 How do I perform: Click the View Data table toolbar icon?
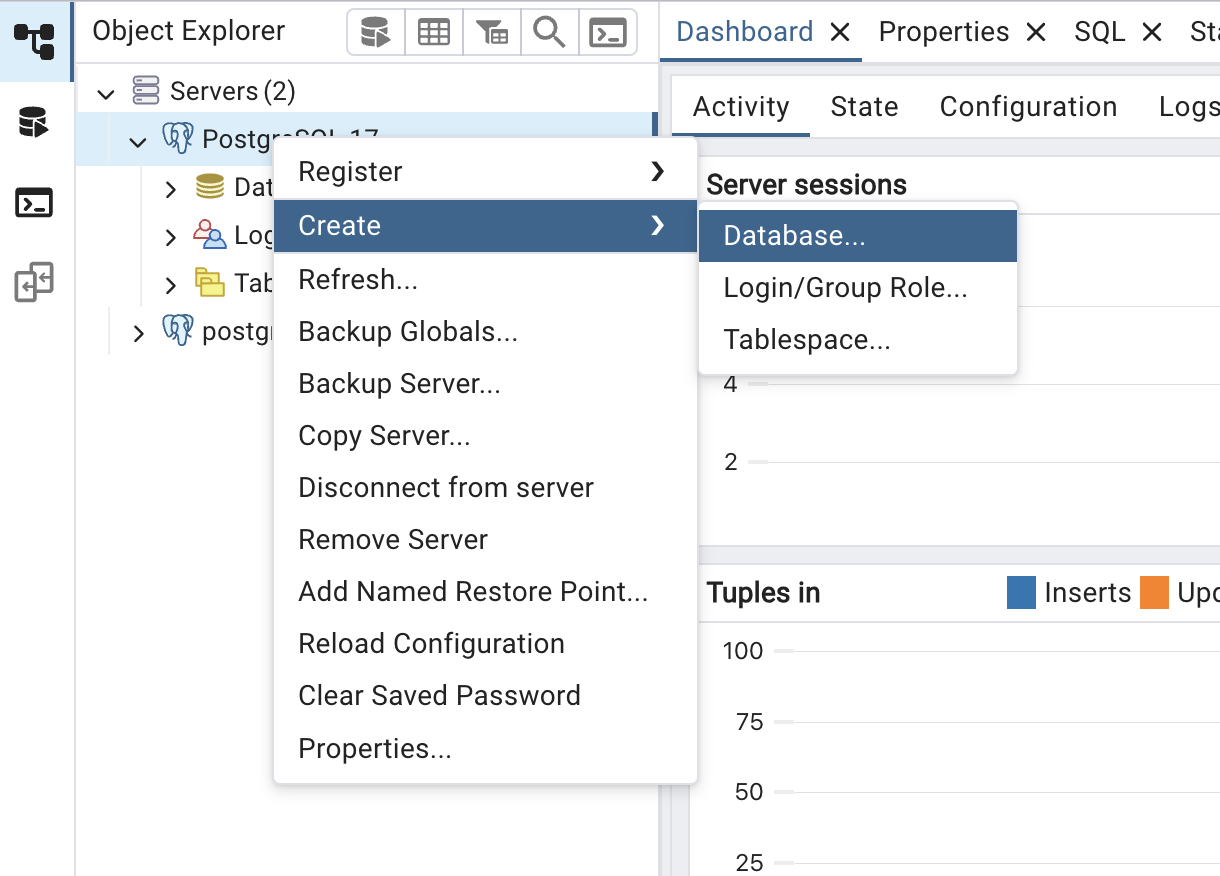[433, 33]
